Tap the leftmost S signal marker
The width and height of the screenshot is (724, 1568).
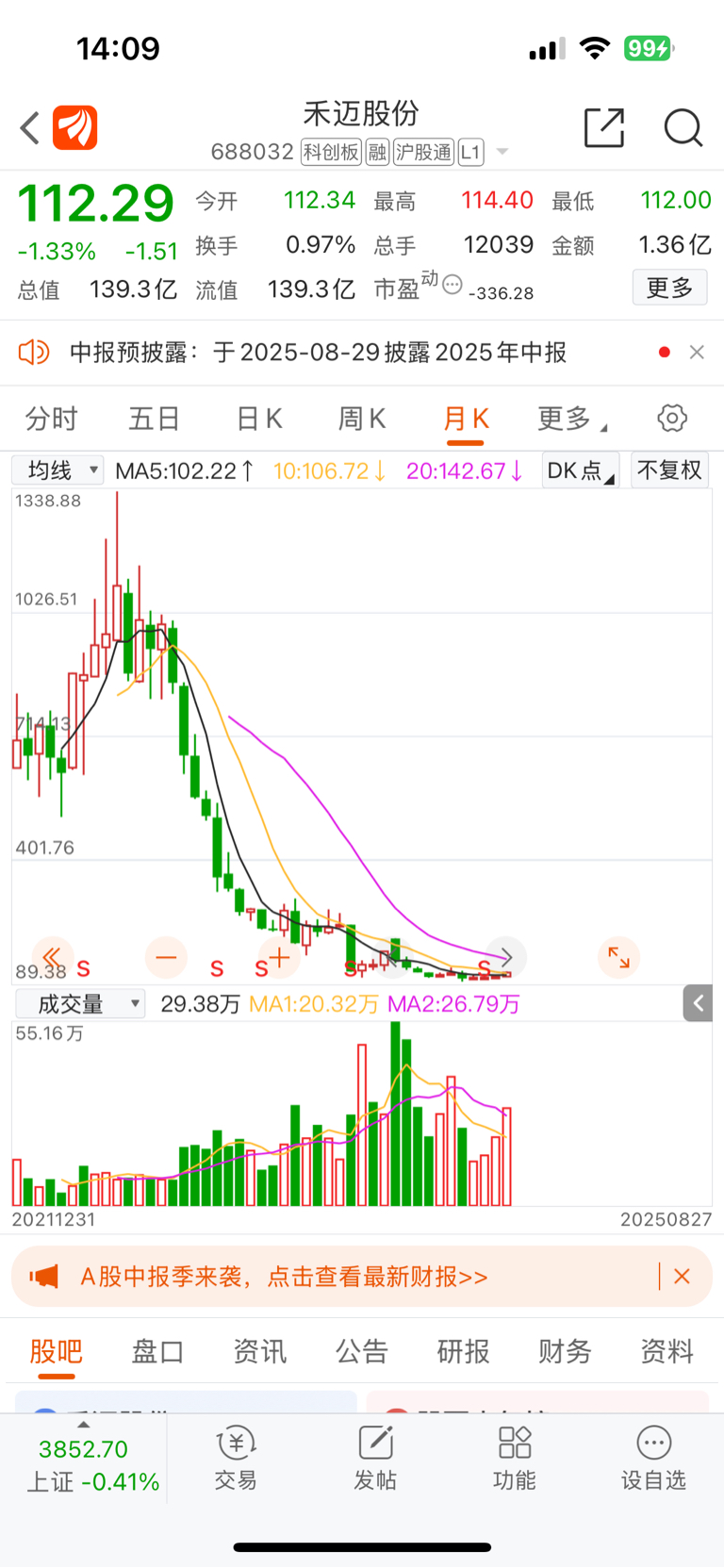84,968
